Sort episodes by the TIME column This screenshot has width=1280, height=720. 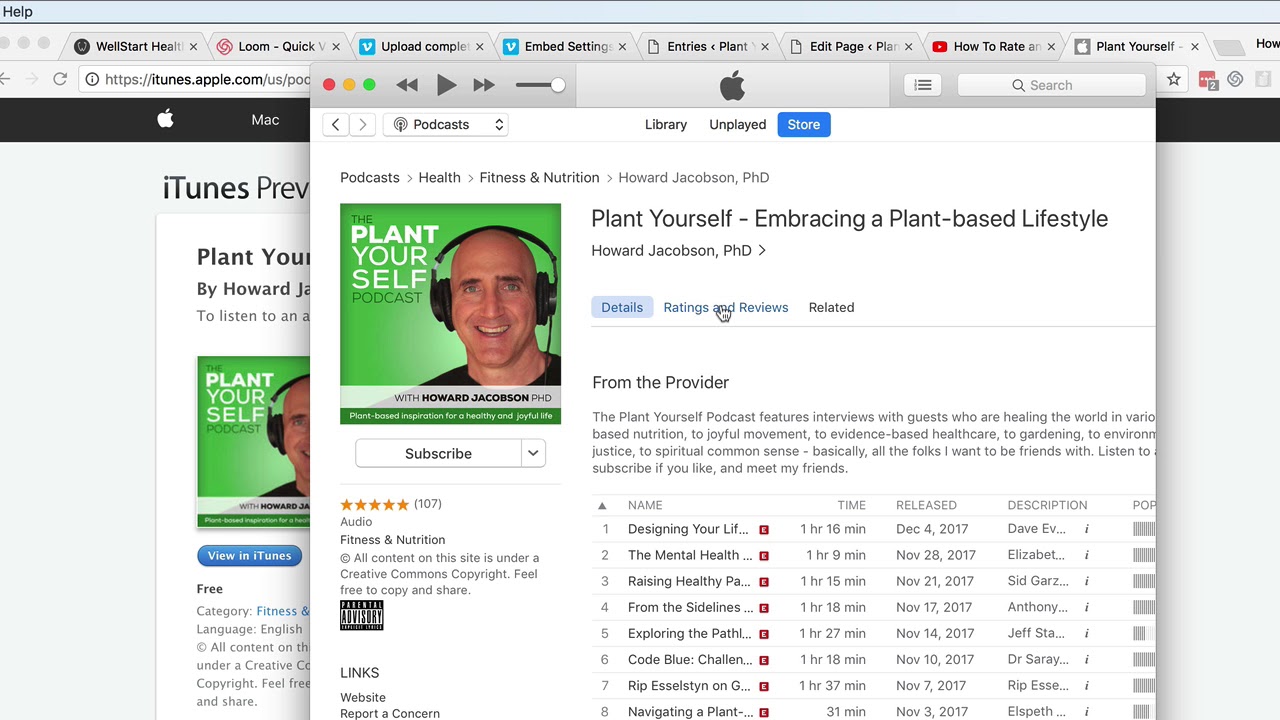click(x=852, y=505)
